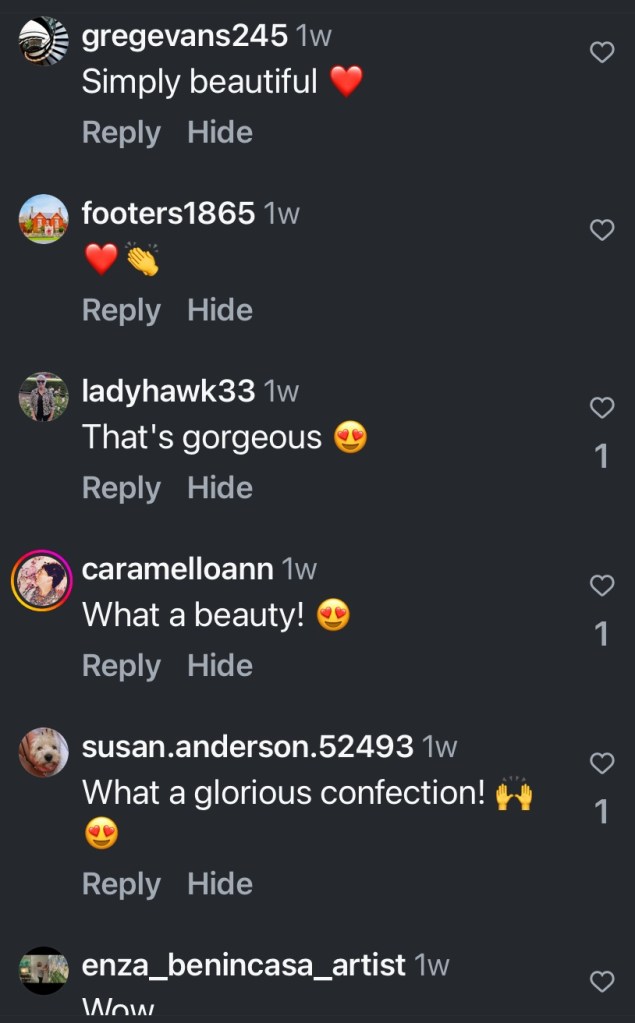Reply to gregevans245's comment
The image size is (635, 1023).
coord(121,133)
